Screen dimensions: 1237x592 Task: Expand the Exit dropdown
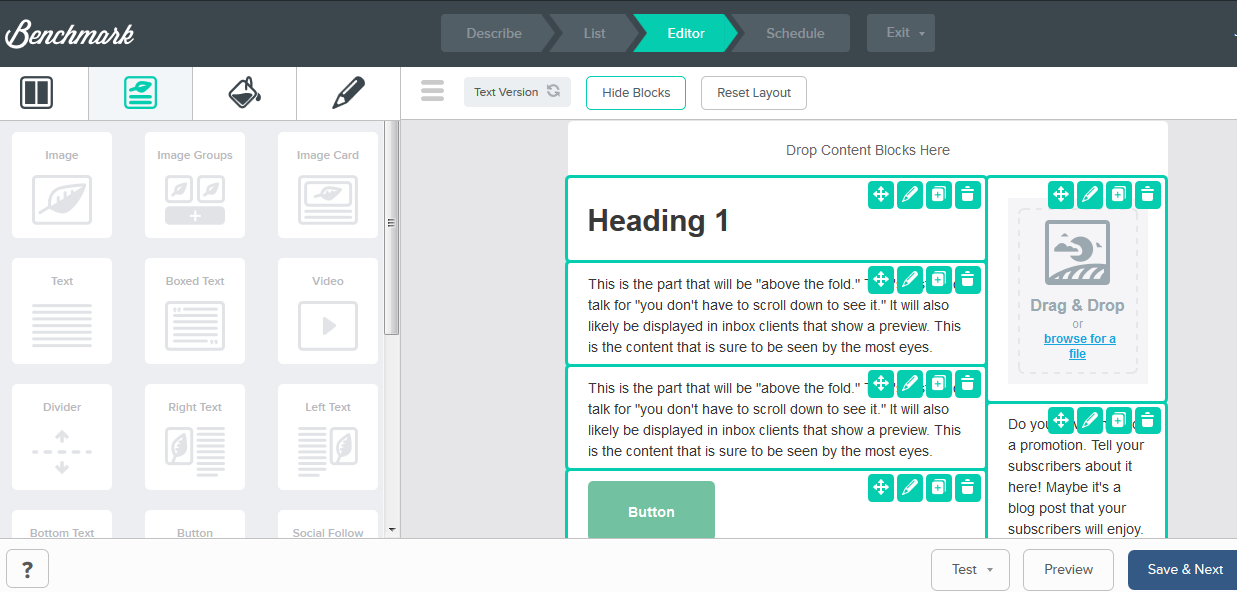pos(901,33)
